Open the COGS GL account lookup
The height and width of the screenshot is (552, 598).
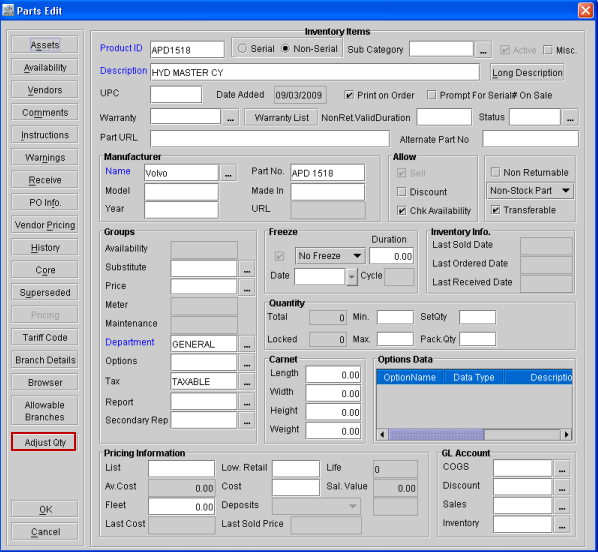(562, 468)
